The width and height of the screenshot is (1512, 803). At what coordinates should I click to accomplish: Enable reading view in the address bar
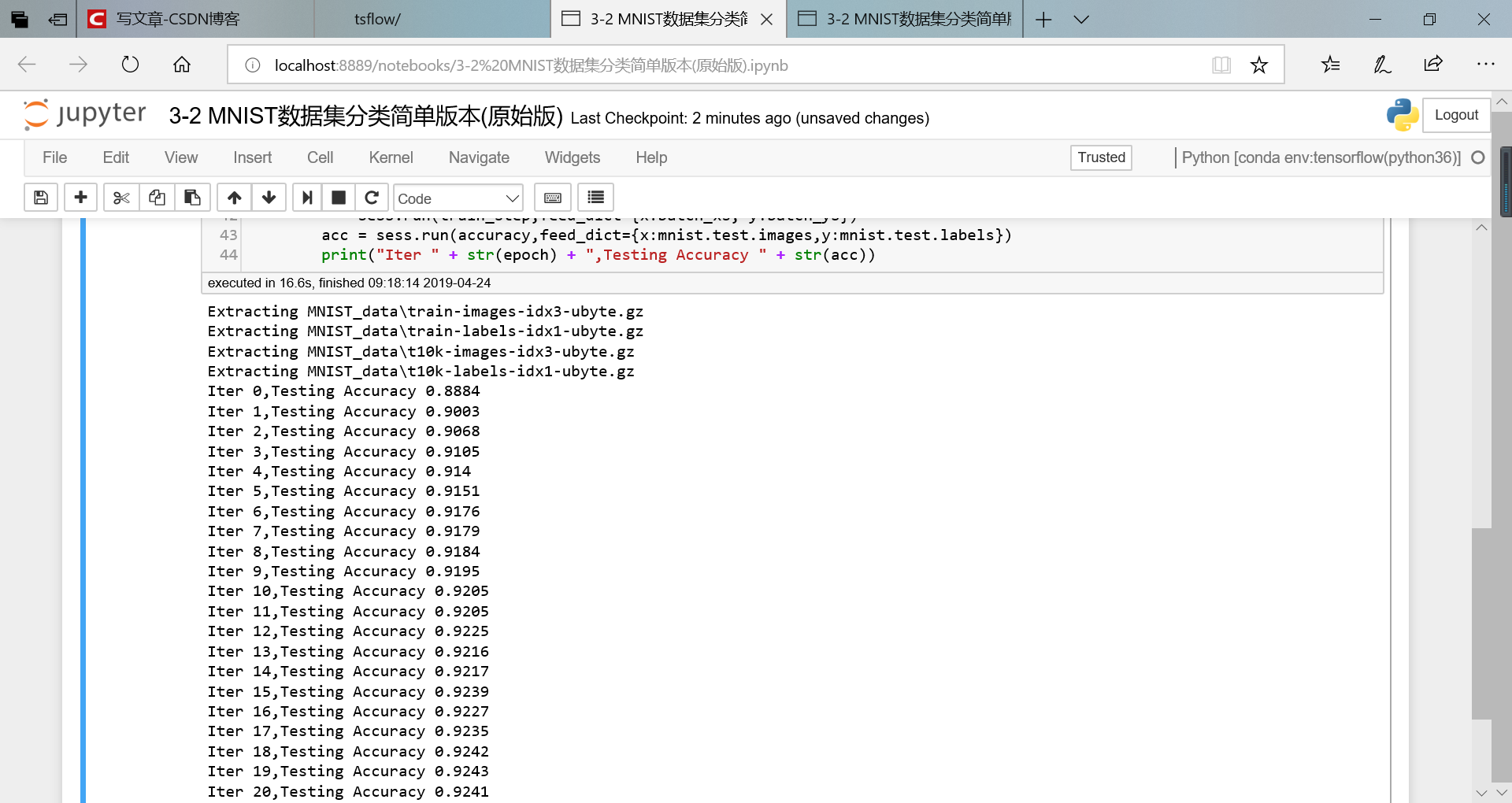1221,65
